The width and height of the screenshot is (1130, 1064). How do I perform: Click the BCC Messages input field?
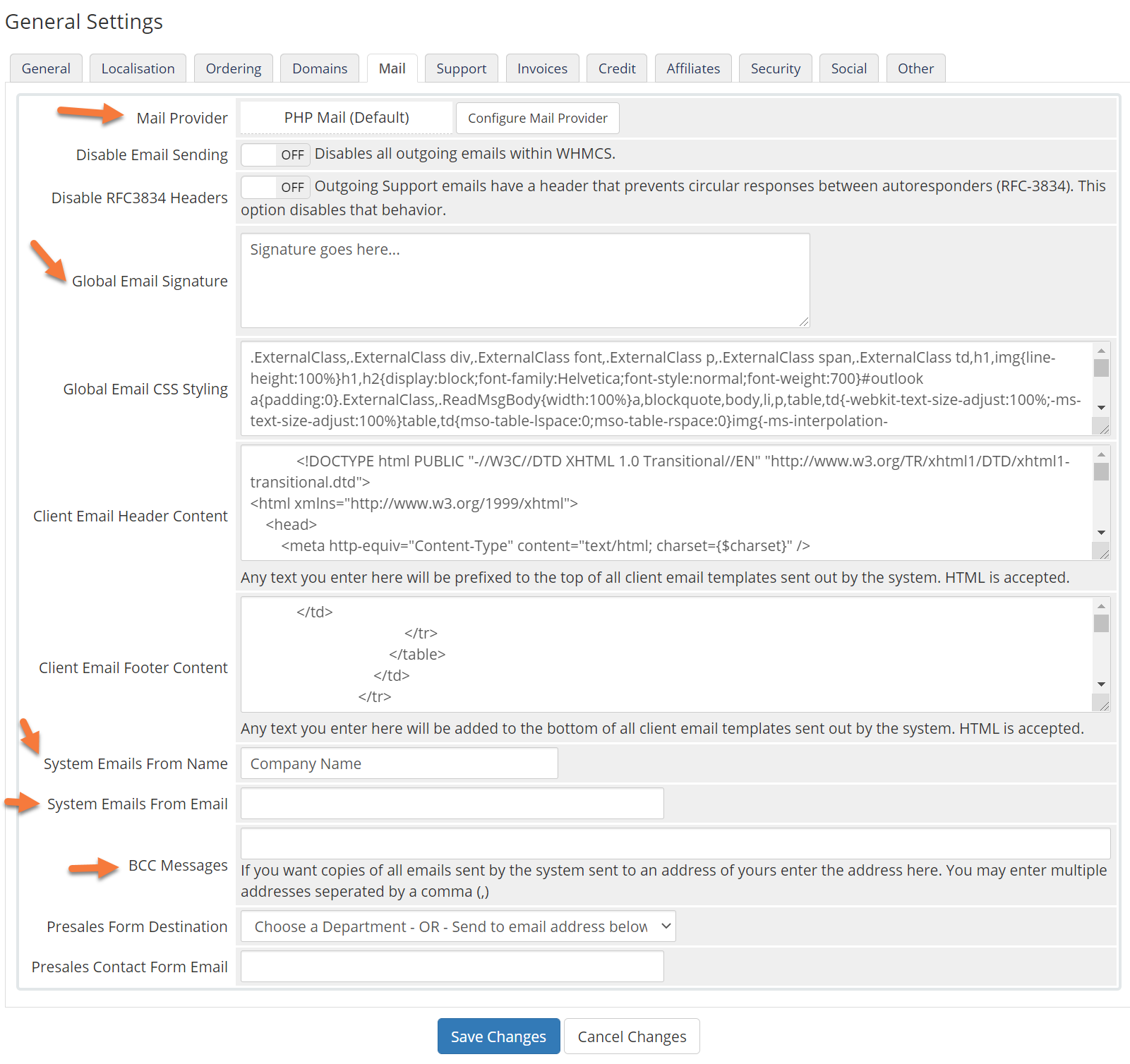(x=675, y=844)
